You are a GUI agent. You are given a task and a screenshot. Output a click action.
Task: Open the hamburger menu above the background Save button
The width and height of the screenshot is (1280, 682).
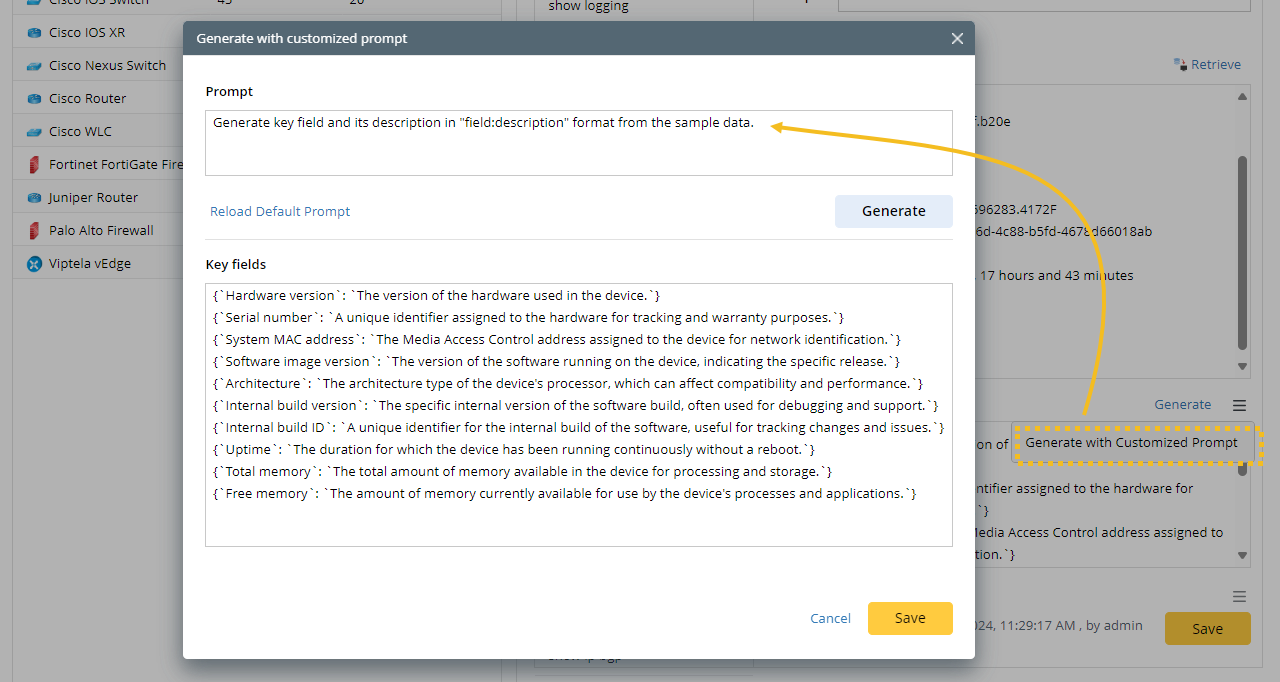click(1239, 597)
